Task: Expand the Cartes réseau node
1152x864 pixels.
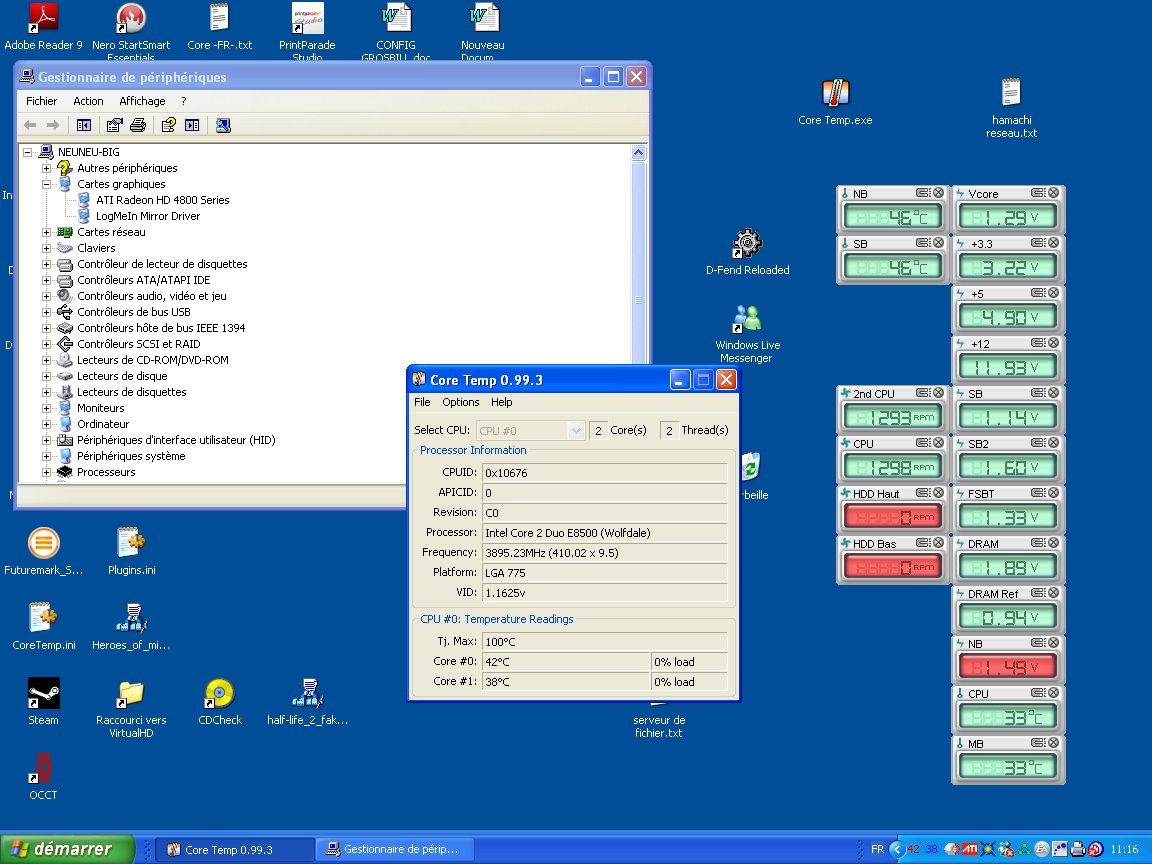Action: pyautogui.click(x=46, y=232)
